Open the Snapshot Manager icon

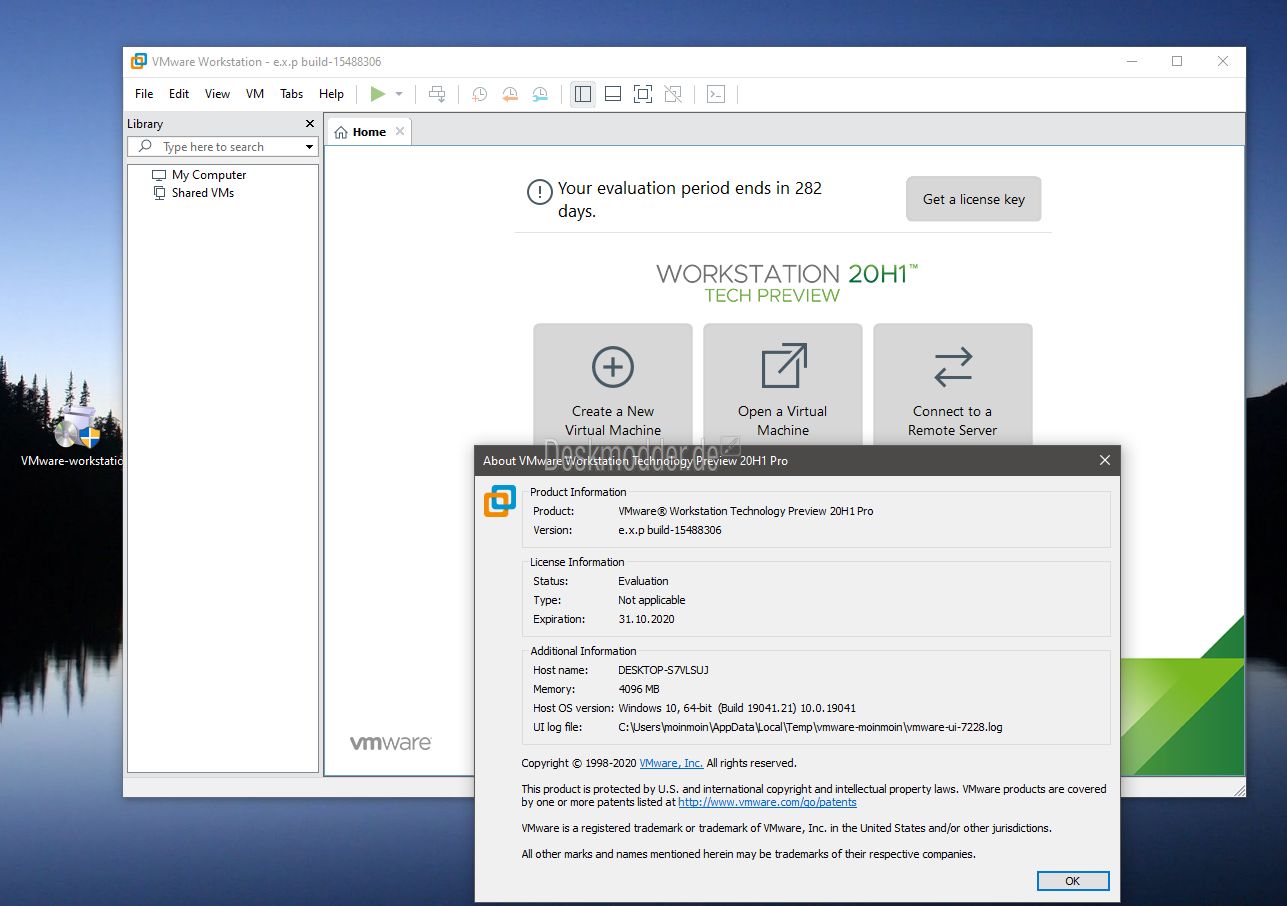[x=540, y=94]
